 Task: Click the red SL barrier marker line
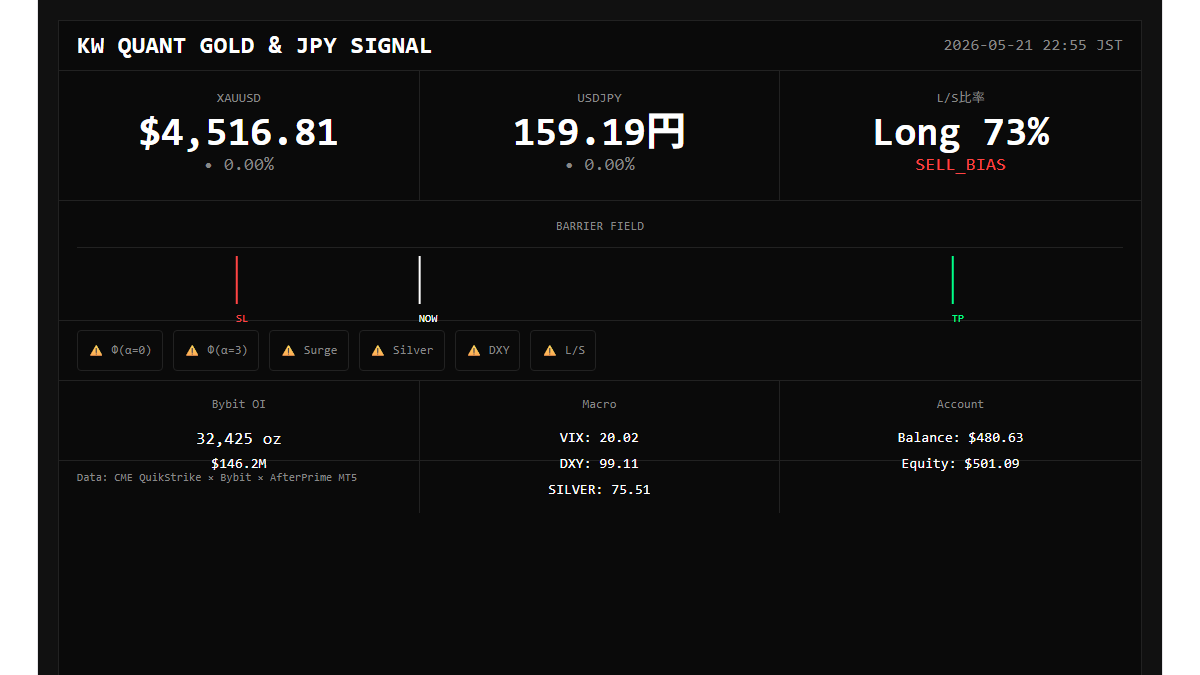pyautogui.click(x=237, y=280)
